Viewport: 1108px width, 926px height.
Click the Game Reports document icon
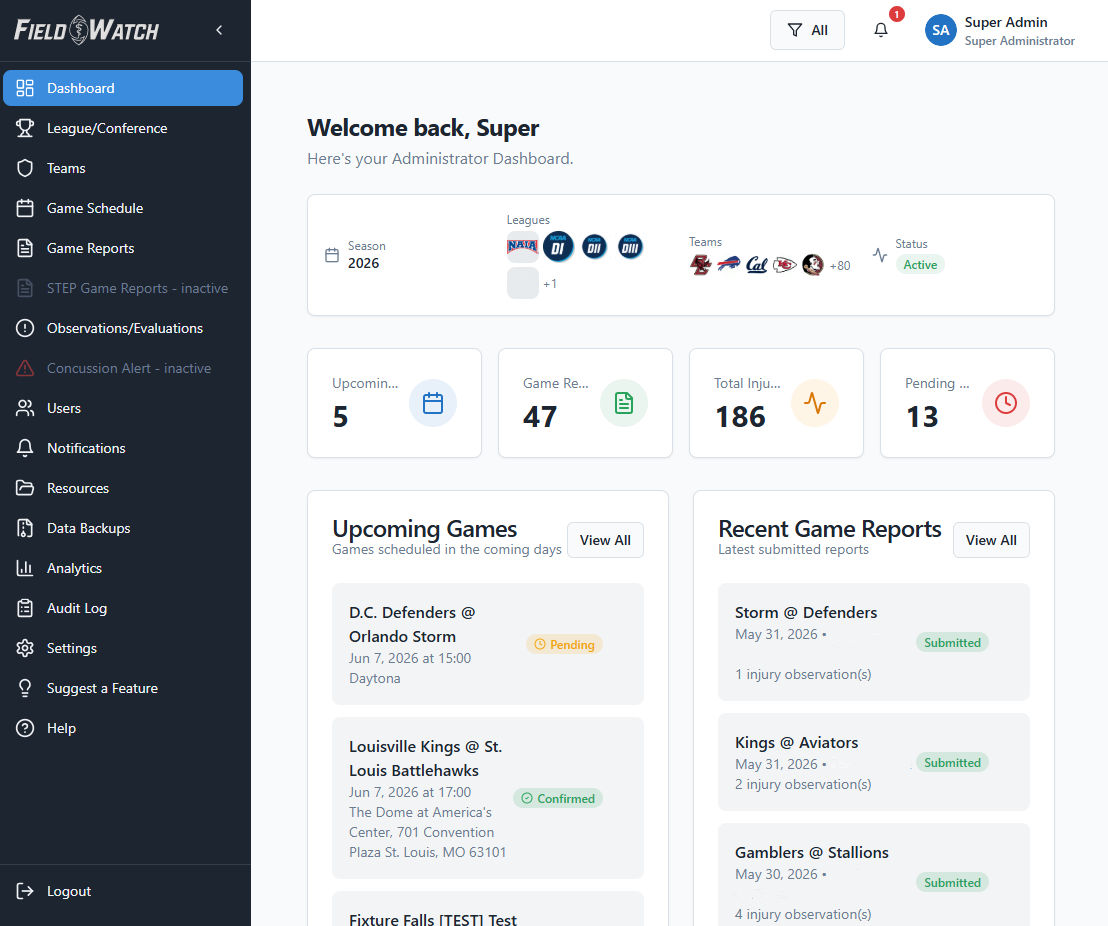point(25,248)
